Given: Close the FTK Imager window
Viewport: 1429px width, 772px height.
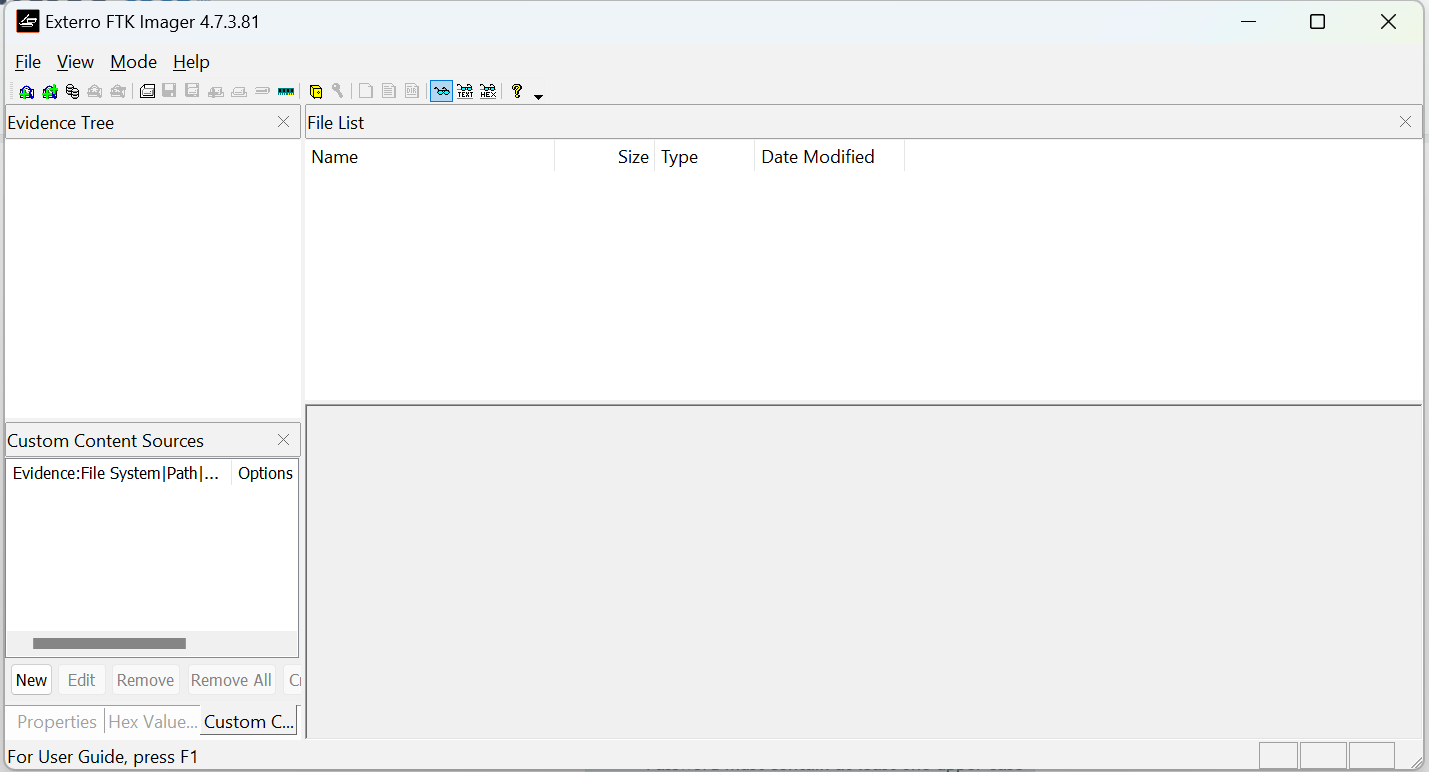Looking at the screenshot, I should point(1388,22).
